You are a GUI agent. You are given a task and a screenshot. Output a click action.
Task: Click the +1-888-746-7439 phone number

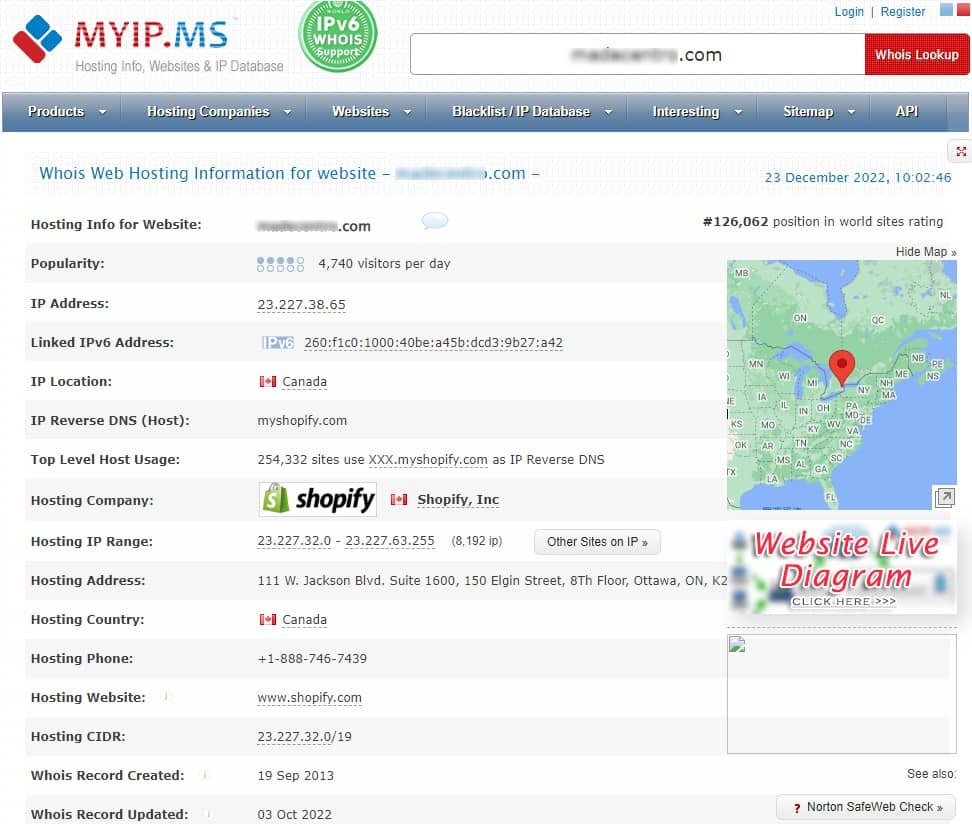(x=312, y=658)
